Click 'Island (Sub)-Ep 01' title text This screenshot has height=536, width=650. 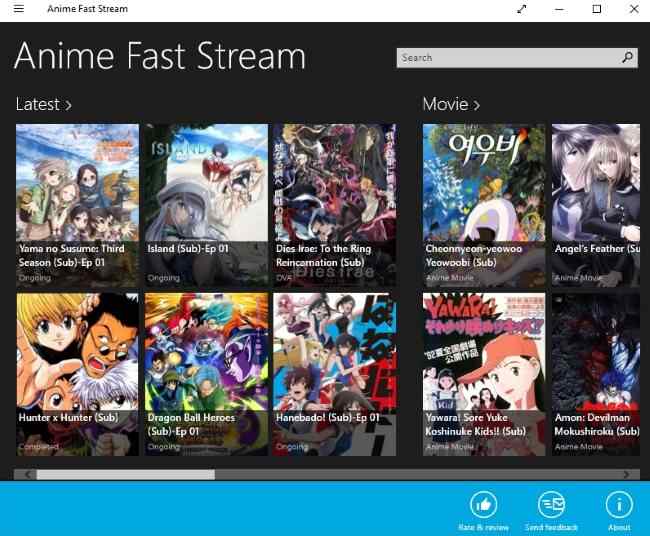(188, 249)
